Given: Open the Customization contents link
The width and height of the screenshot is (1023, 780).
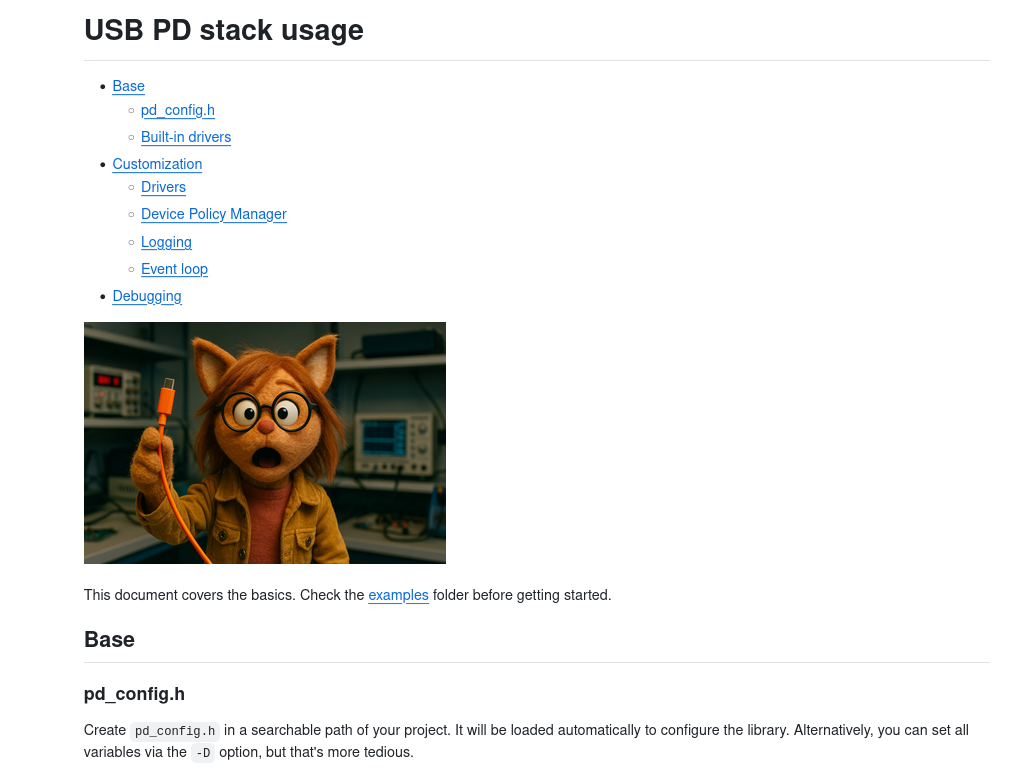Looking at the screenshot, I should (x=157, y=164).
